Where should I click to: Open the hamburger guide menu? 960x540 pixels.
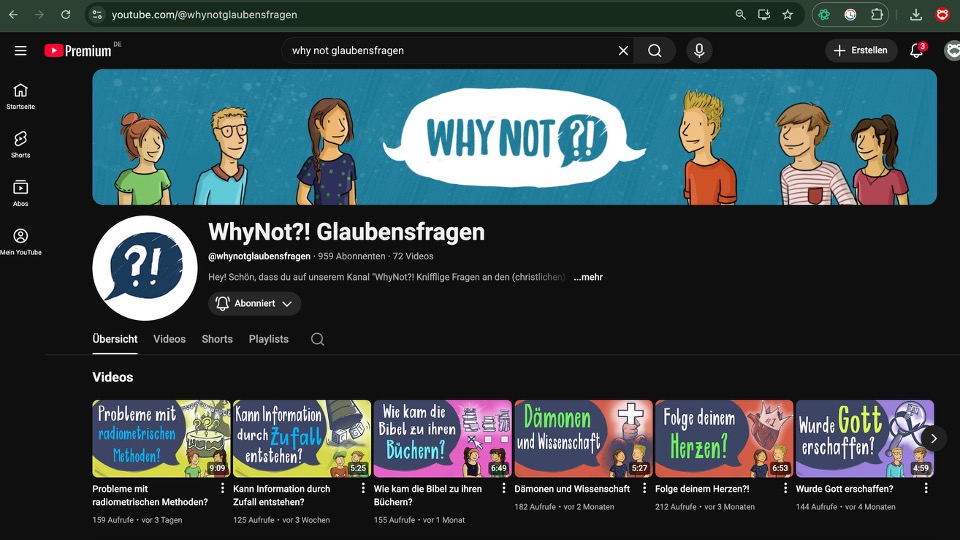point(20,51)
